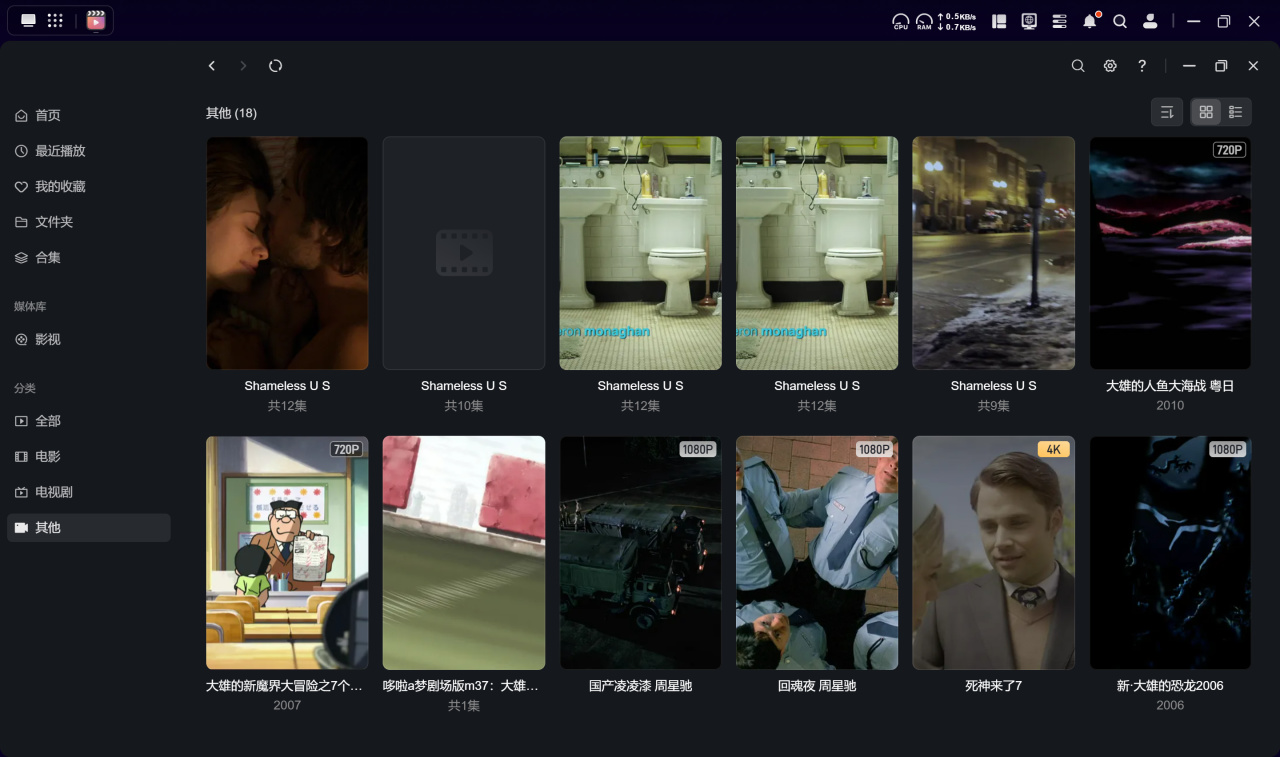
Task: View network speed indicator
Action: [956, 21]
